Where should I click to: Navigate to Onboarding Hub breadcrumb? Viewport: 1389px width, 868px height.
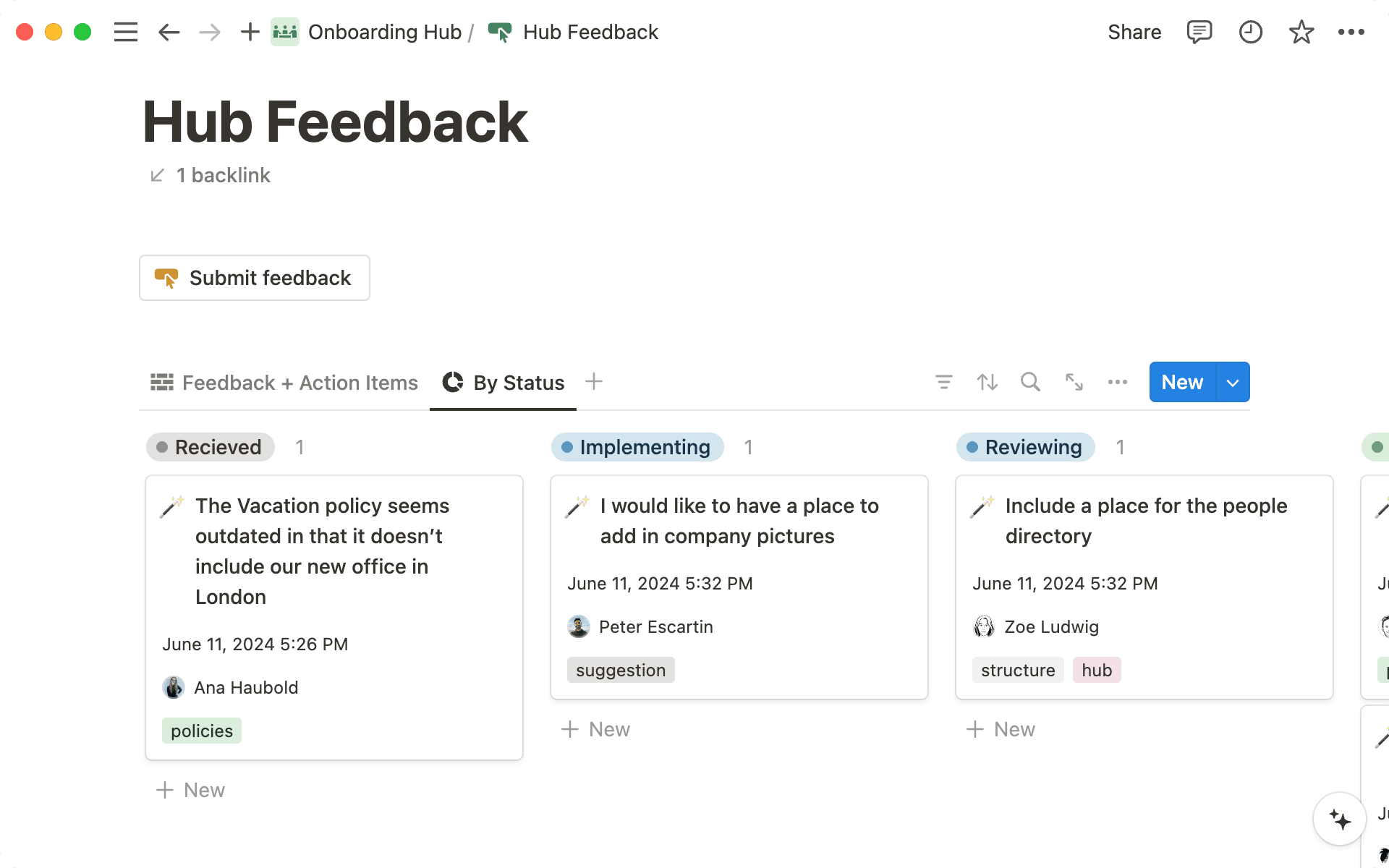pyautogui.click(x=385, y=32)
